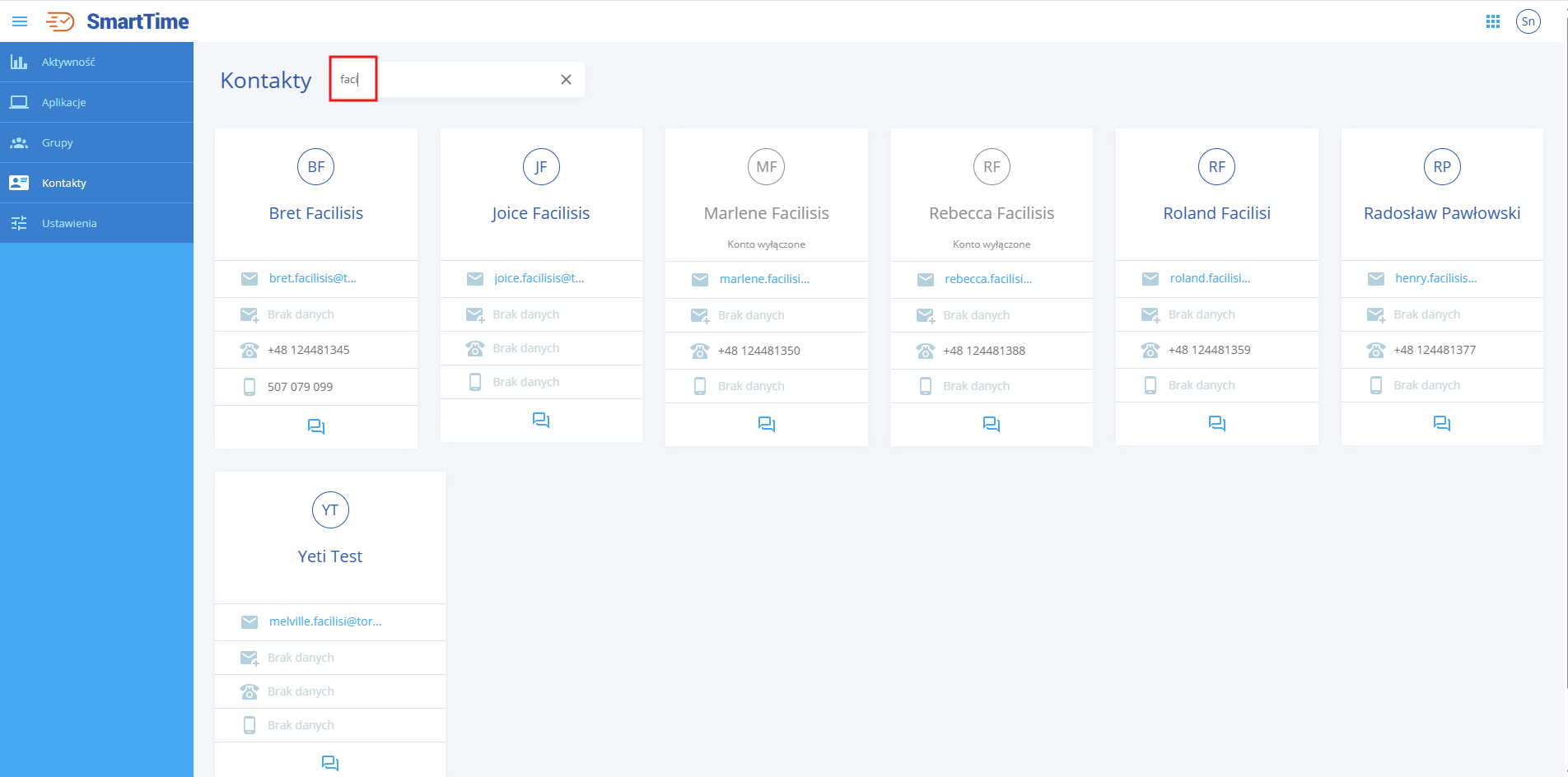Screen dimensions: 1568x777
Task: Open chat with Bret Facilisis
Action: [316, 426]
